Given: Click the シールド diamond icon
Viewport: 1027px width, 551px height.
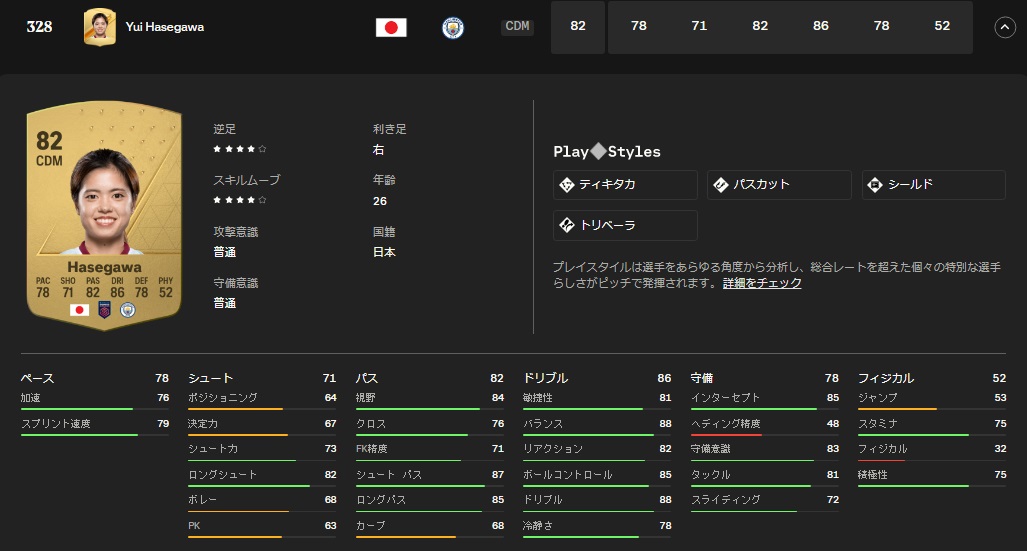Looking at the screenshot, I should [875, 185].
